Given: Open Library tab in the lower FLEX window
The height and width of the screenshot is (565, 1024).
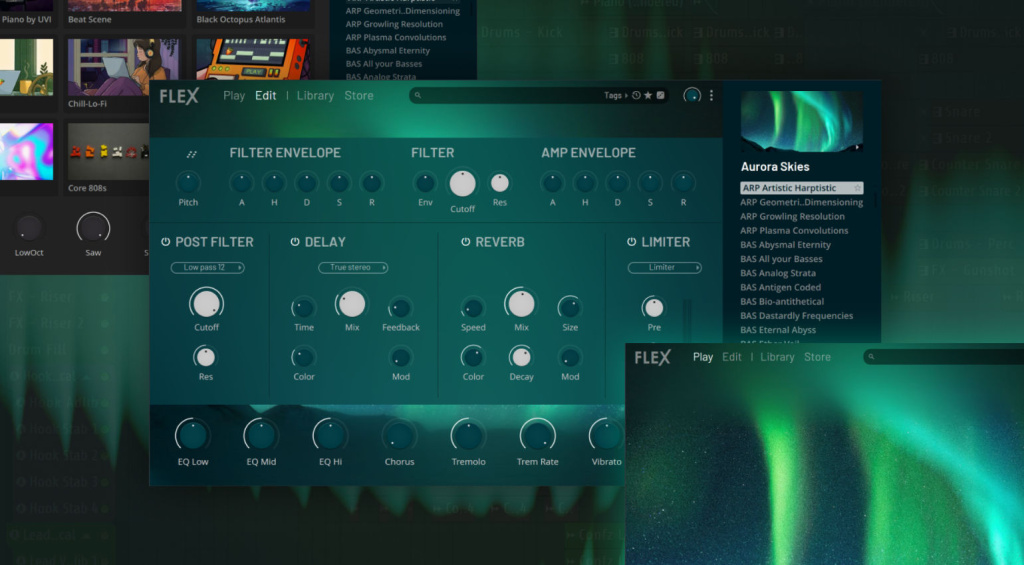Looking at the screenshot, I should 777,357.
